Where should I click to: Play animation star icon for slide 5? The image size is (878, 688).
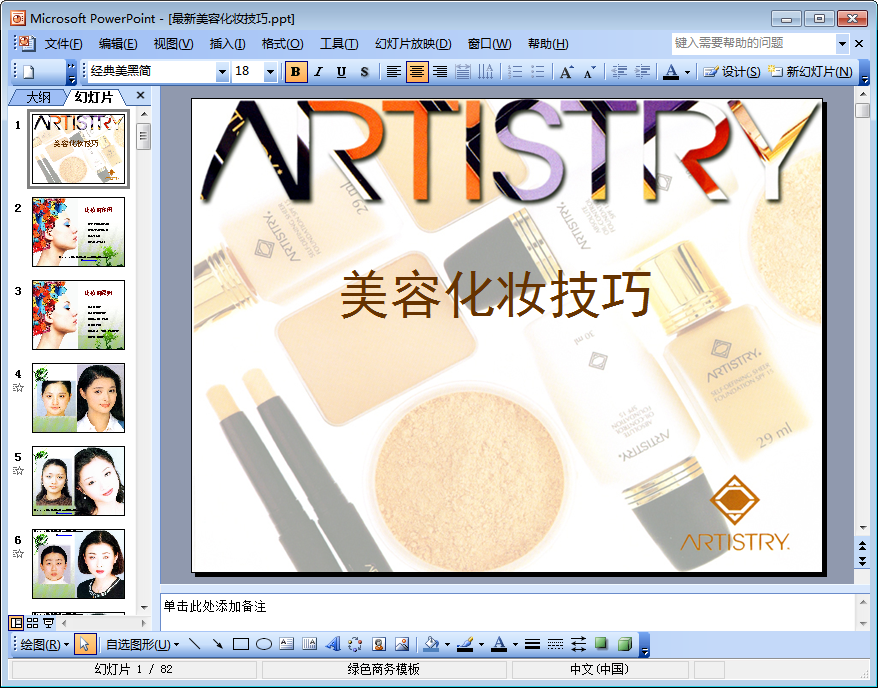pyautogui.click(x=18, y=470)
